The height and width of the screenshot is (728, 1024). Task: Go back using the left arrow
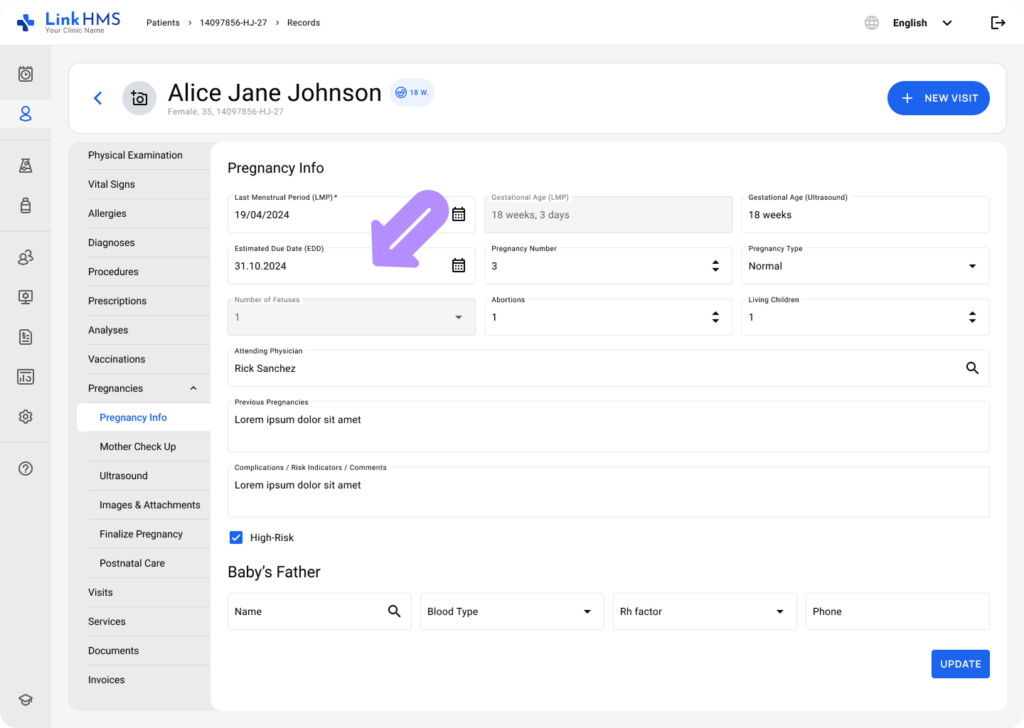98,98
